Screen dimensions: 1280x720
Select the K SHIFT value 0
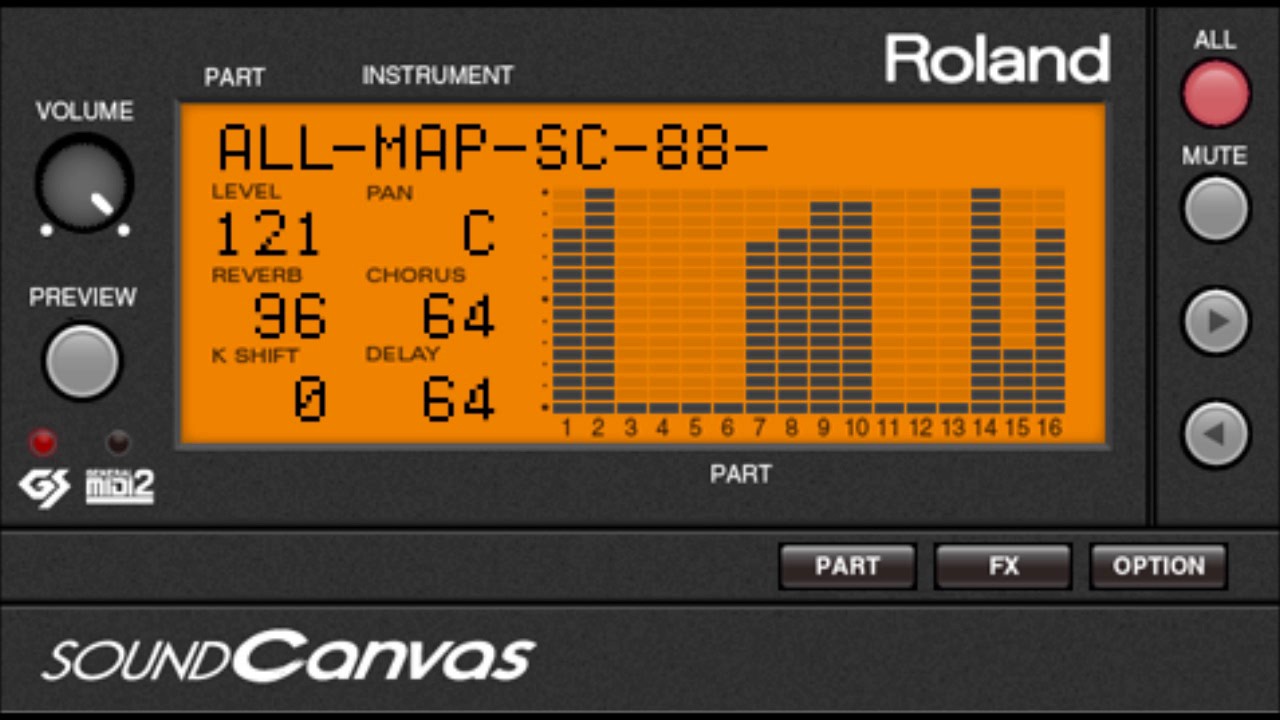pyautogui.click(x=310, y=398)
